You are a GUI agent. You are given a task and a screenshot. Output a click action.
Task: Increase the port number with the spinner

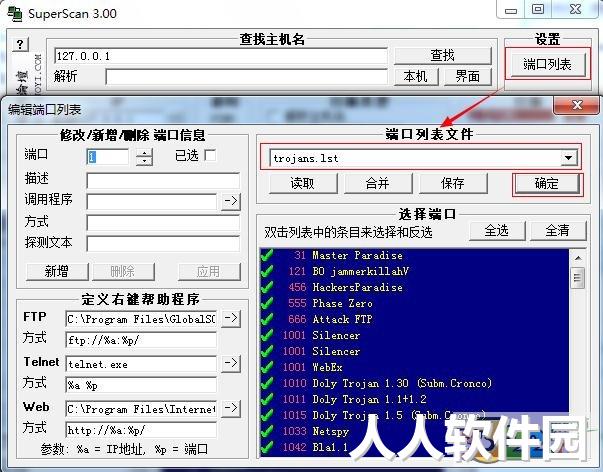click(144, 153)
